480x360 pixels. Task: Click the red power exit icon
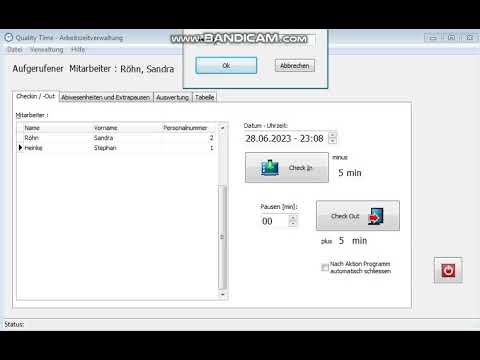coord(448,270)
